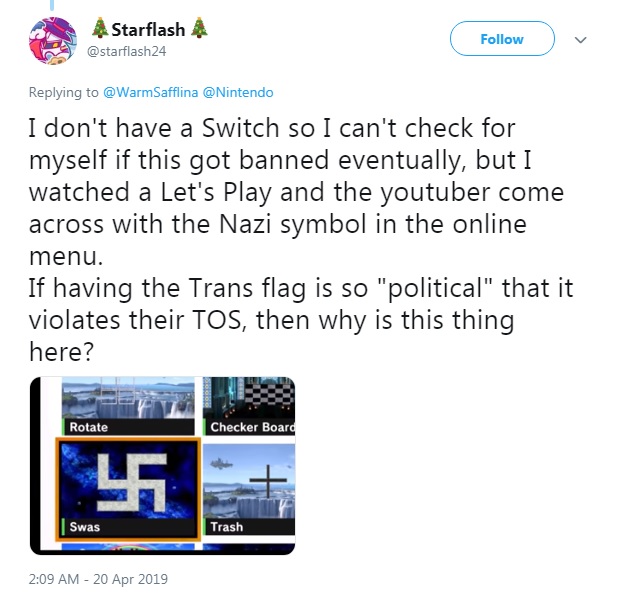Open the 2:09 AM - 20 Apr 2019 timestamp
Viewport: 627px width, 599px height.
click(x=98, y=579)
